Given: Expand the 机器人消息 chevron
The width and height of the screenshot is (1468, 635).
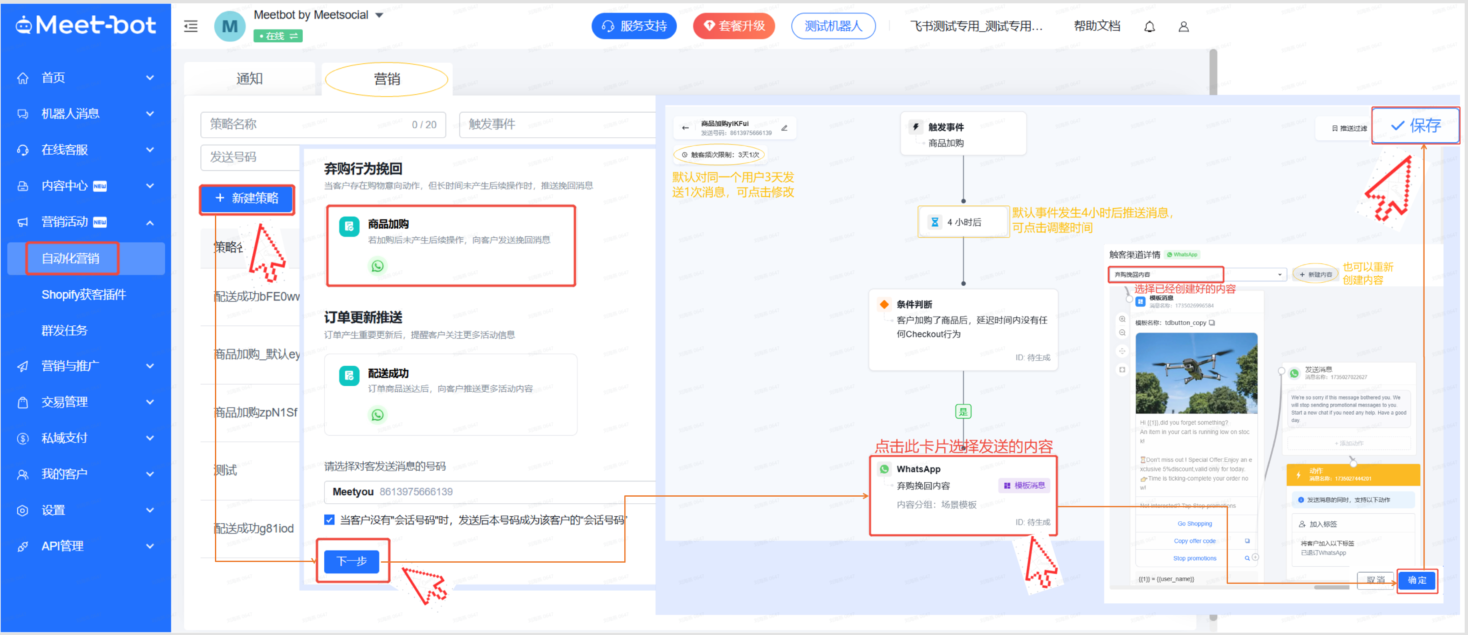Looking at the screenshot, I should coord(150,114).
